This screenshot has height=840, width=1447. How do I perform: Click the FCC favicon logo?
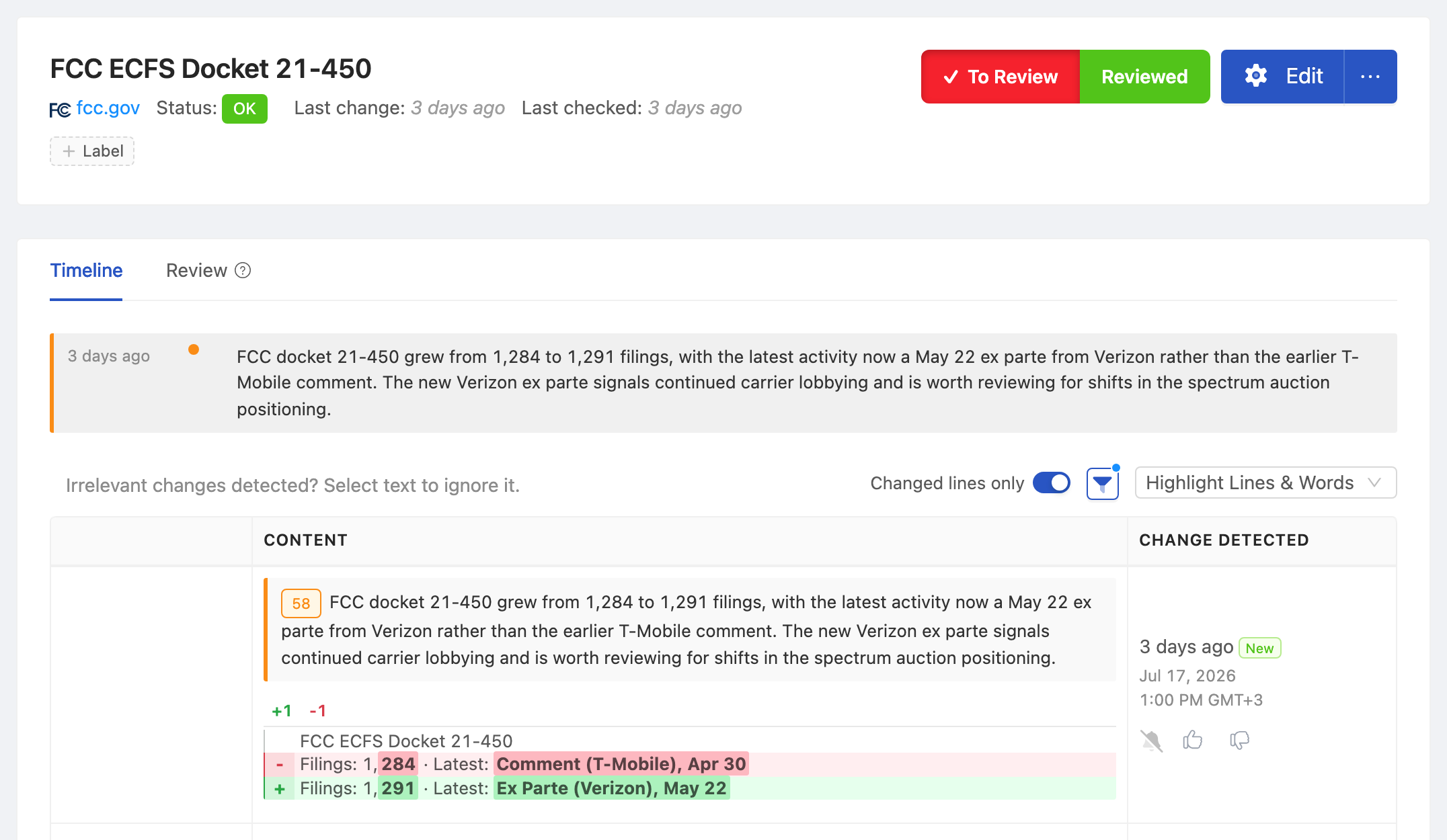click(60, 110)
